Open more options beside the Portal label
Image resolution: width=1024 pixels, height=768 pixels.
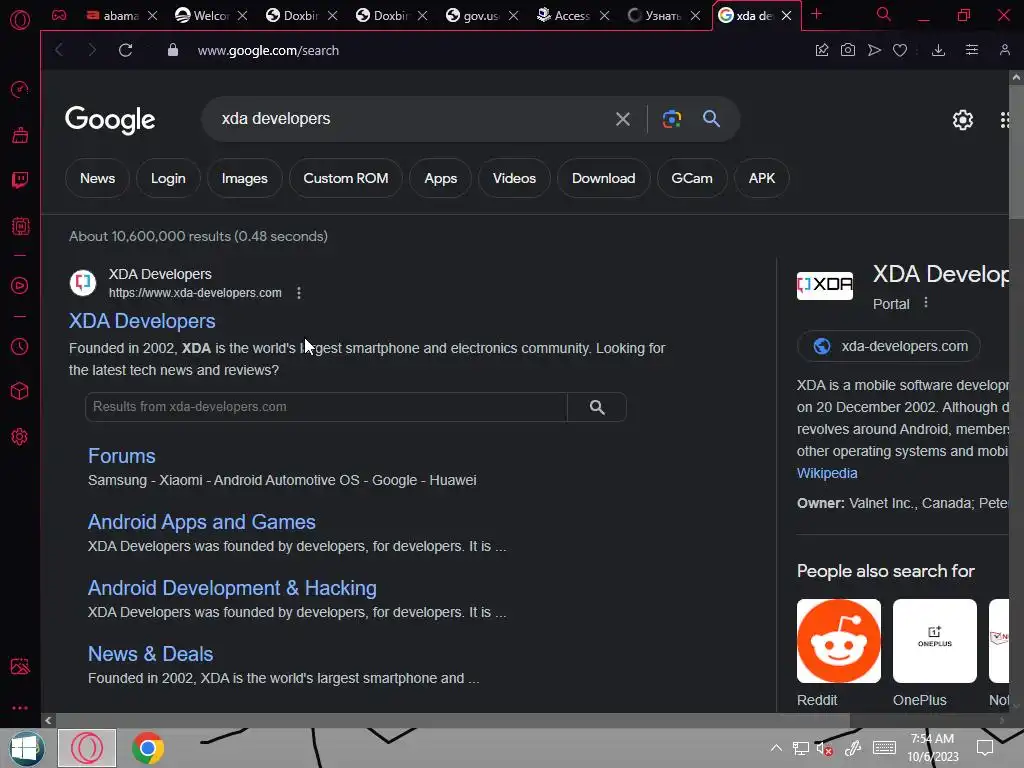(925, 303)
